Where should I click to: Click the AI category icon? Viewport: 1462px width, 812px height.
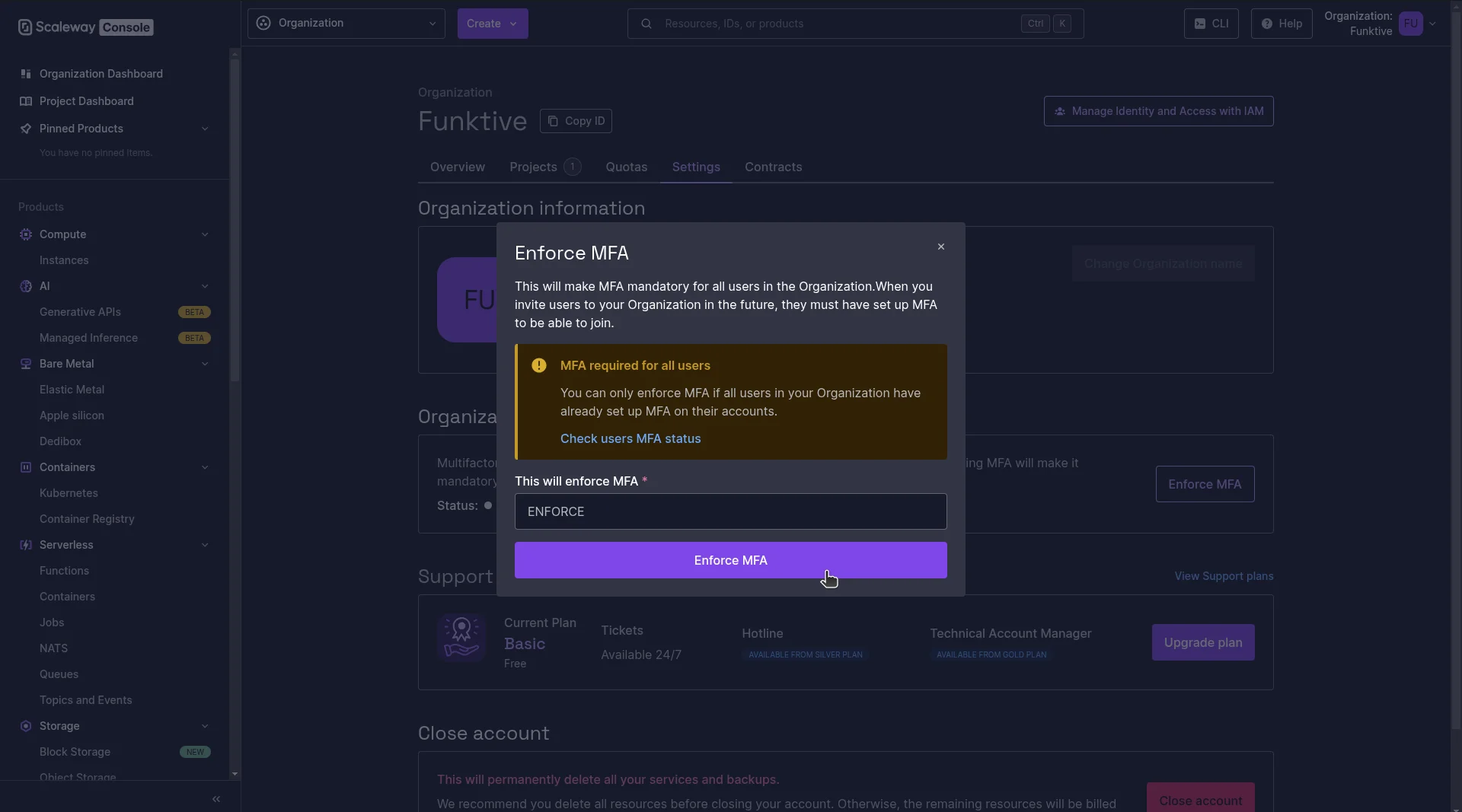pos(26,286)
